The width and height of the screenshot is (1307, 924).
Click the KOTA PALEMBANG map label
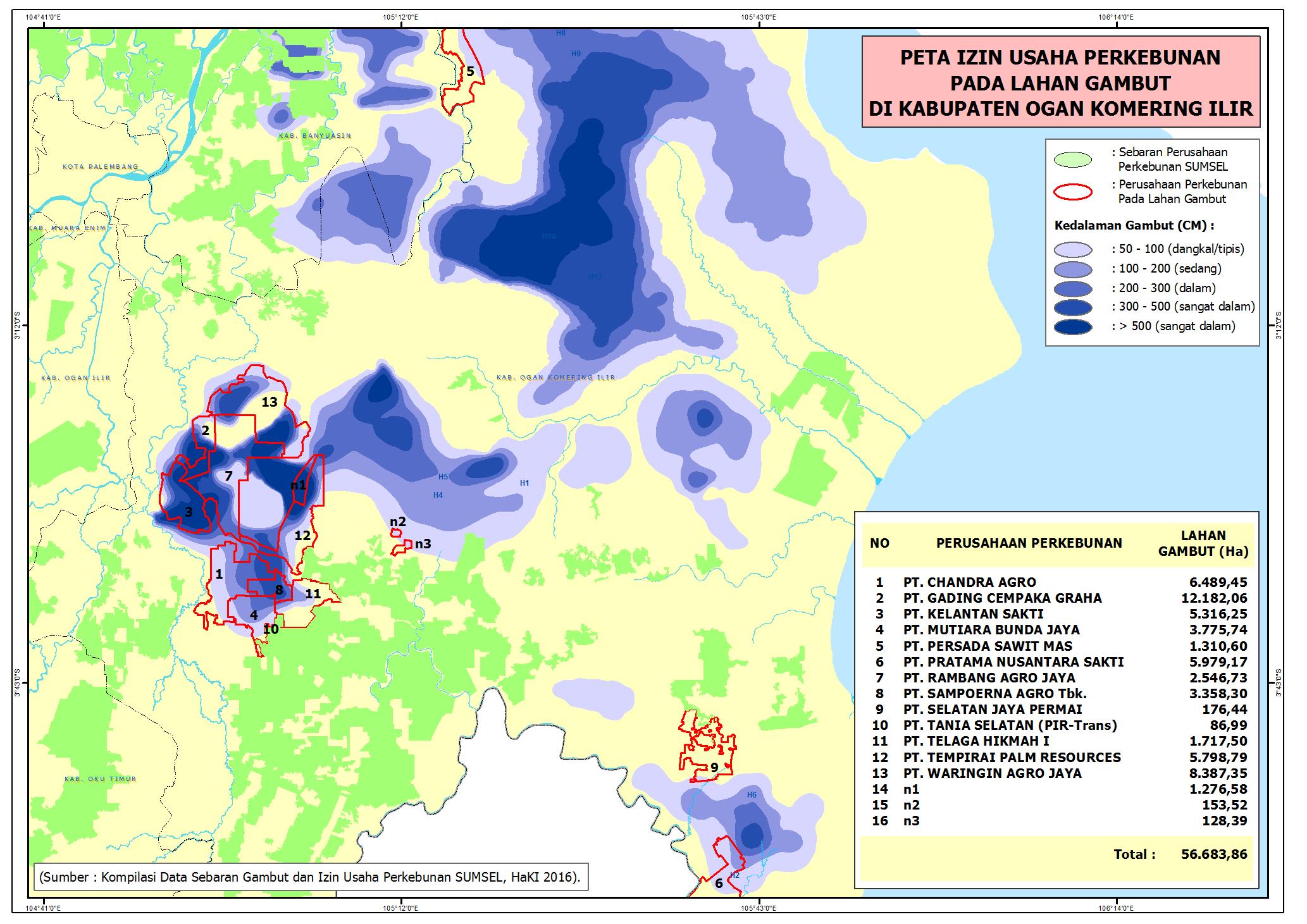click(100, 167)
